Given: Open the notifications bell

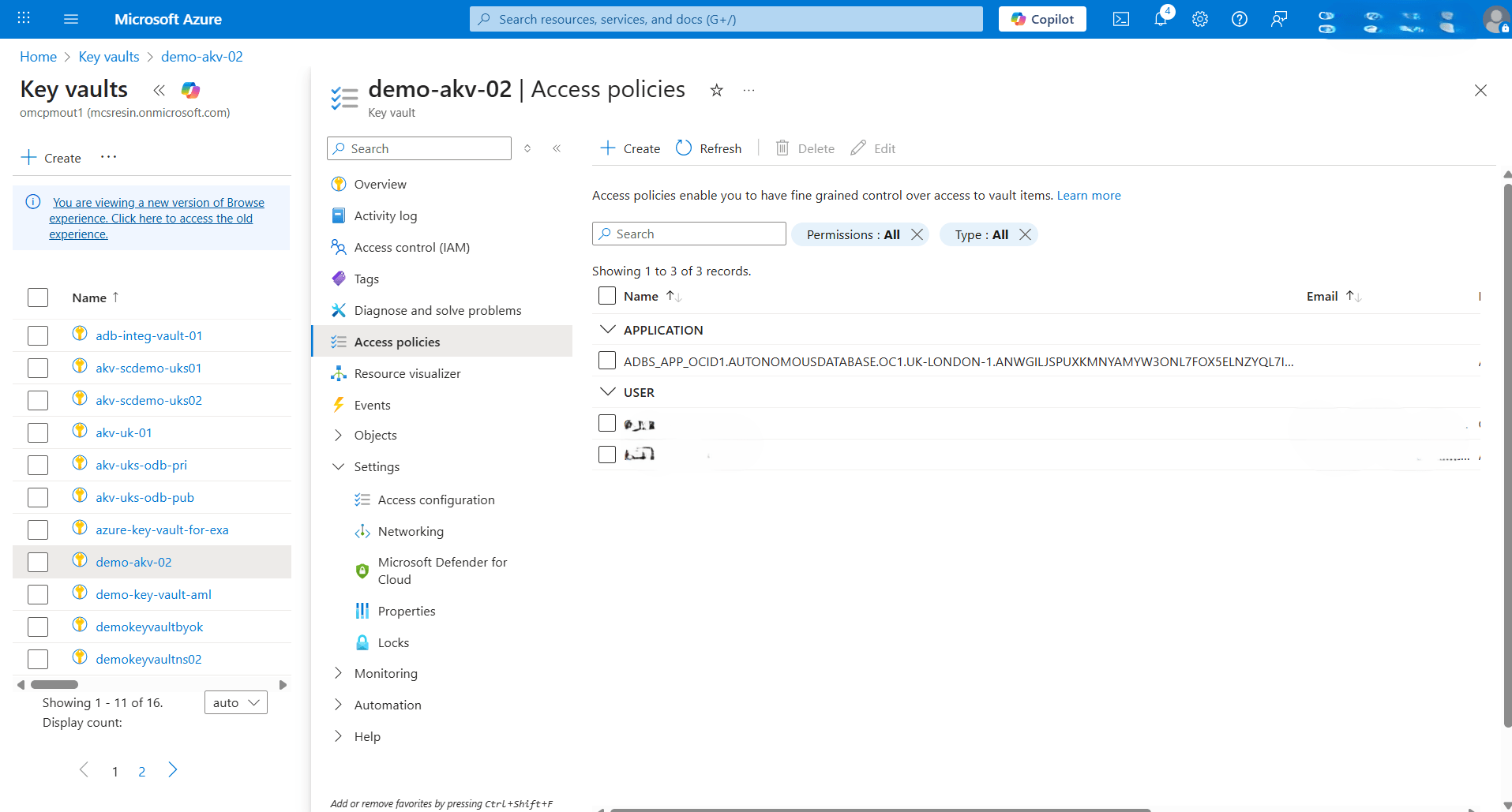Looking at the screenshot, I should point(1160,18).
